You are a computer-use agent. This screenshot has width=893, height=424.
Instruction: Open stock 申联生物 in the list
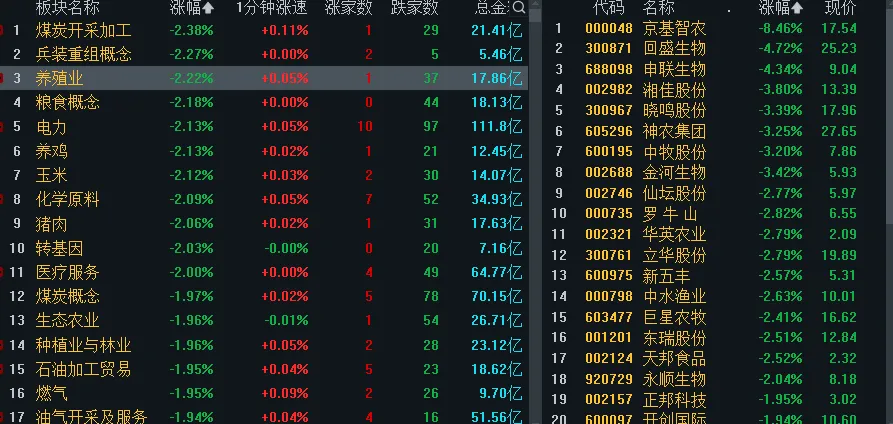(674, 69)
